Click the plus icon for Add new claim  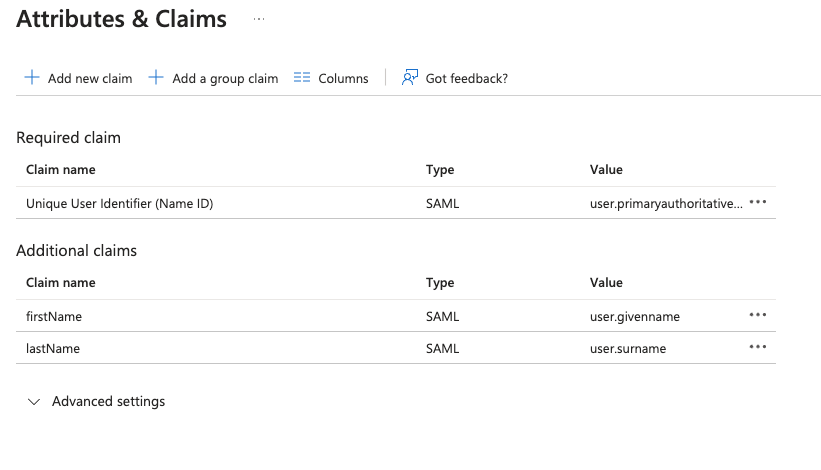32,78
